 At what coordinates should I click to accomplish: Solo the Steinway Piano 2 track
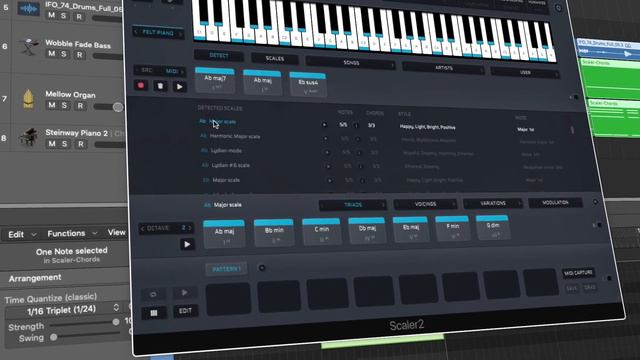[x=64, y=144]
